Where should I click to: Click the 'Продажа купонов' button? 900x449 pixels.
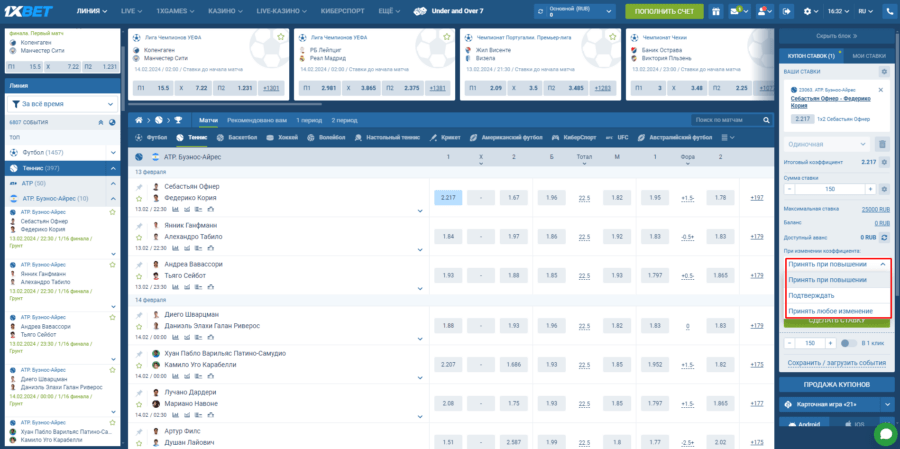point(836,384)
